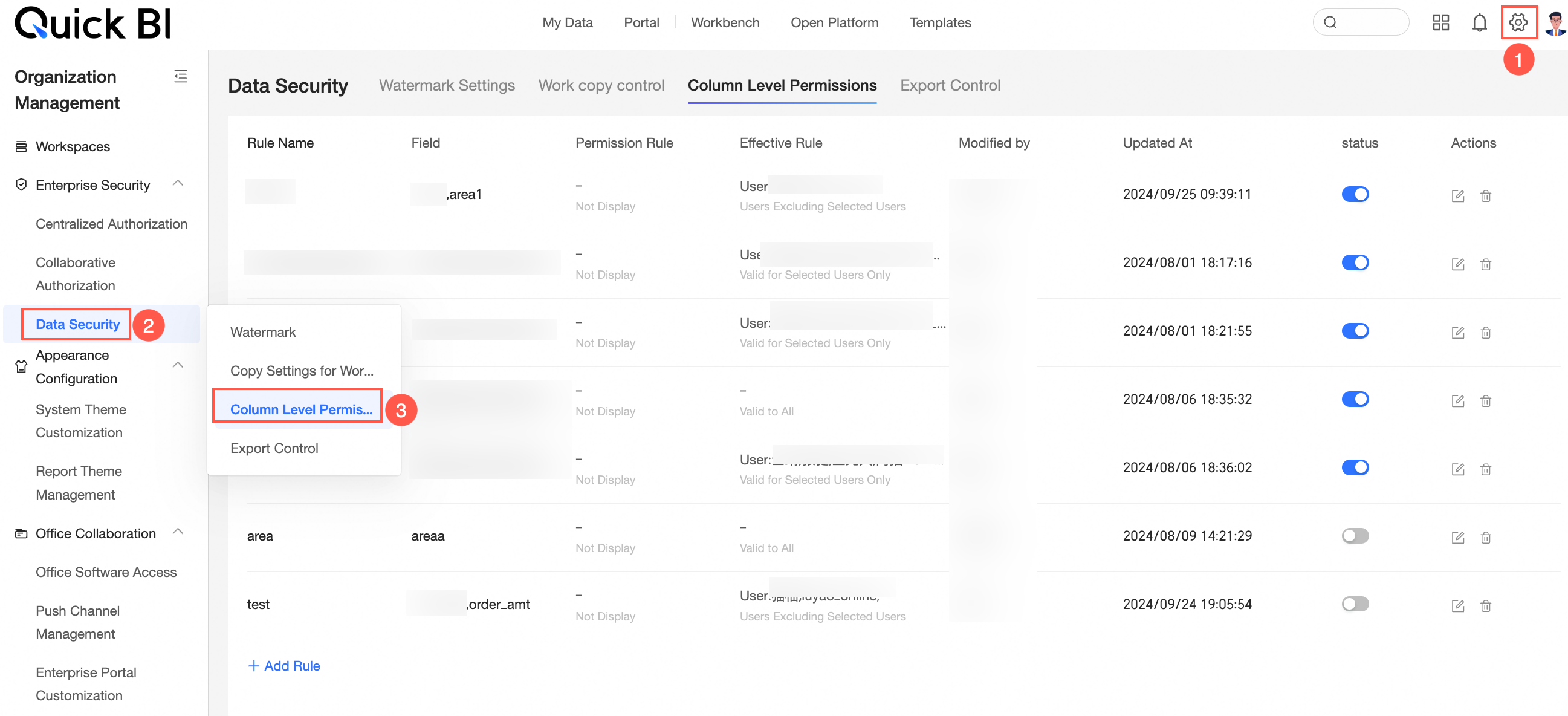Edit the 'area' rule
1568x716 pixels.
coord(1457,537)
